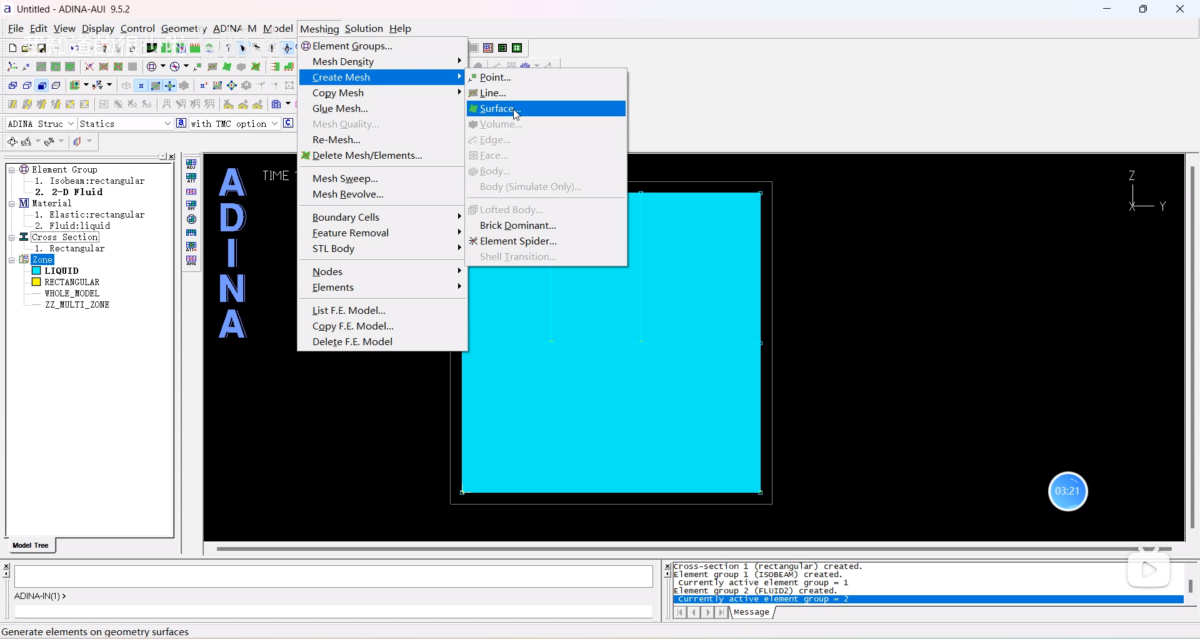
Task: Click the Open file folder icon
Action: pyautogui.click(x=26, y=48)
